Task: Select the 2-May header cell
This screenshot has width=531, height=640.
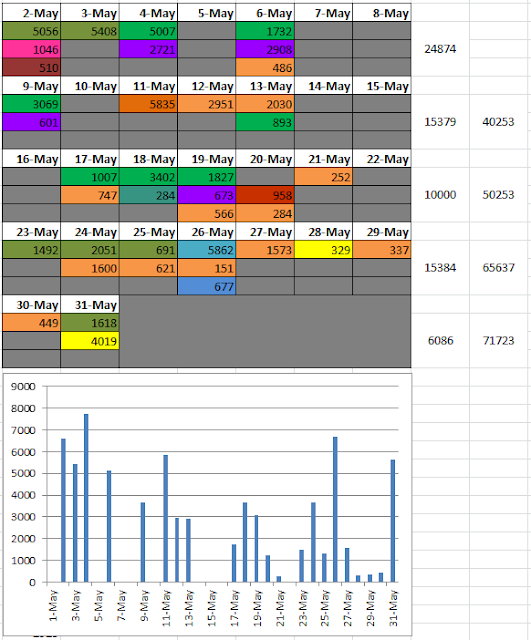Action: click(x=31, y=13)
